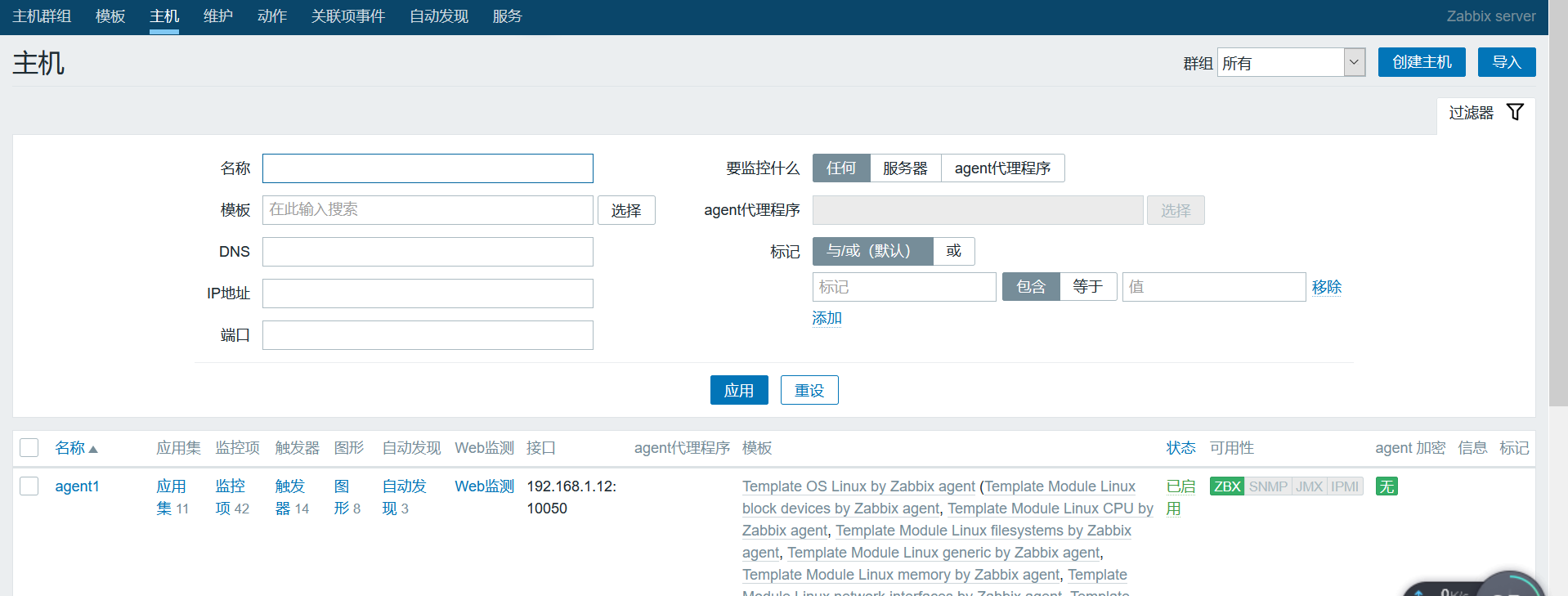
Task: Click the 标记 tag name field
Action: (x=904, y=287)
